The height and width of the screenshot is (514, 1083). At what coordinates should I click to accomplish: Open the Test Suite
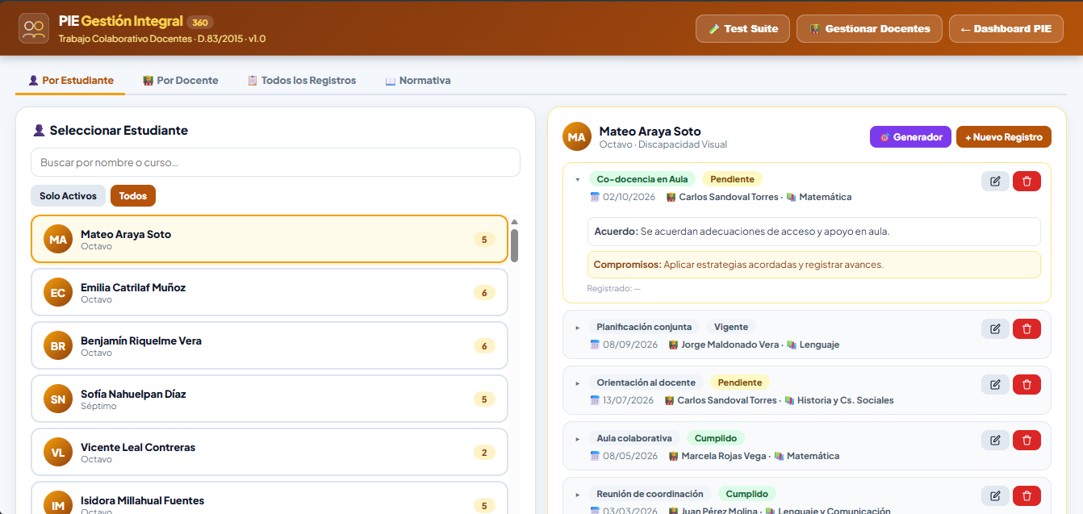click(742, 29)
